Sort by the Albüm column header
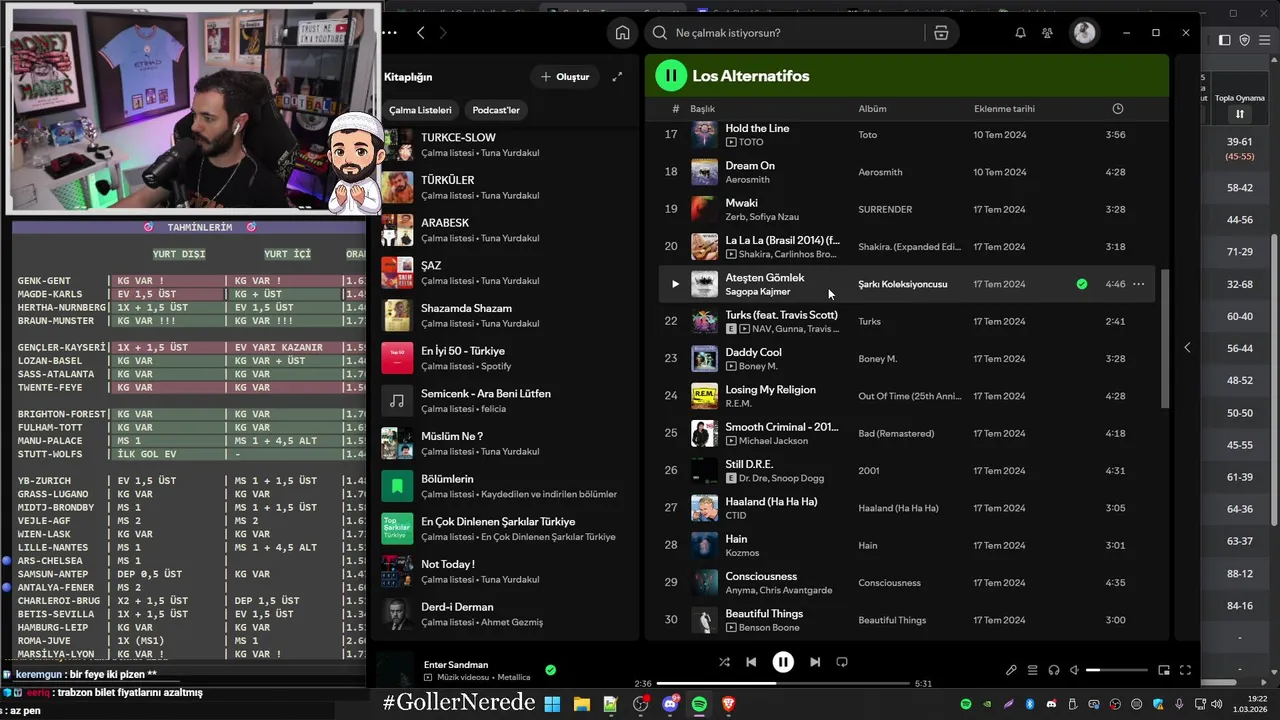 [x=872, y=109]
